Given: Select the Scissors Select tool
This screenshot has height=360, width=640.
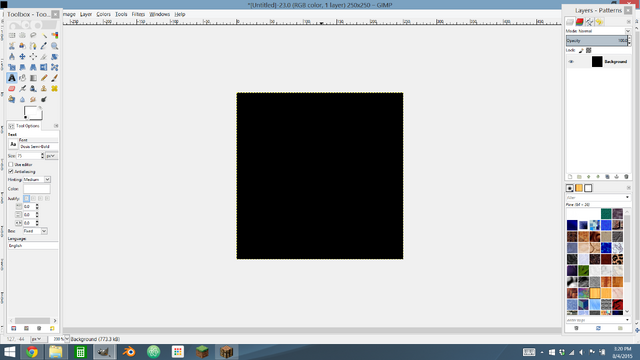Looking at the screenshot, I should (x=12, y=46).
